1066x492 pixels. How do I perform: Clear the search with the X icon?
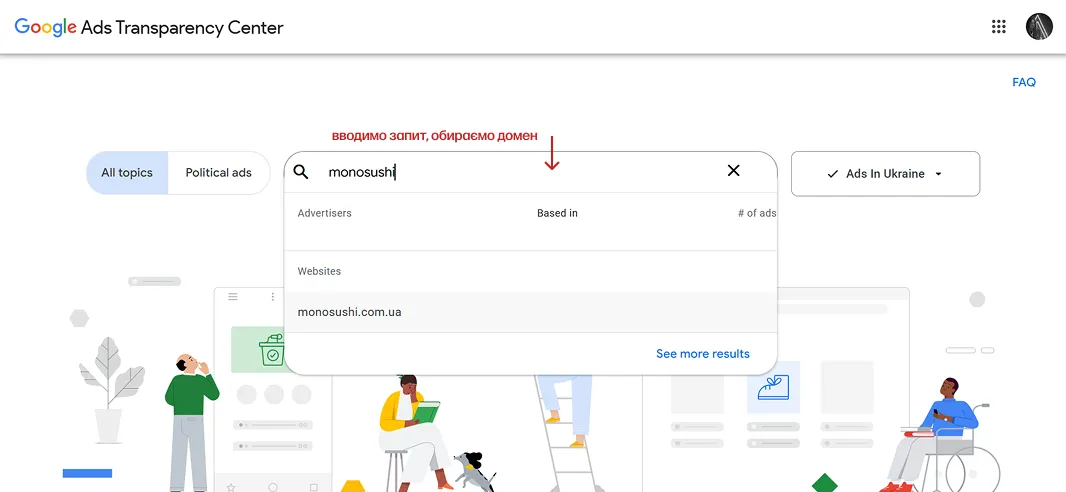[734, 171]
